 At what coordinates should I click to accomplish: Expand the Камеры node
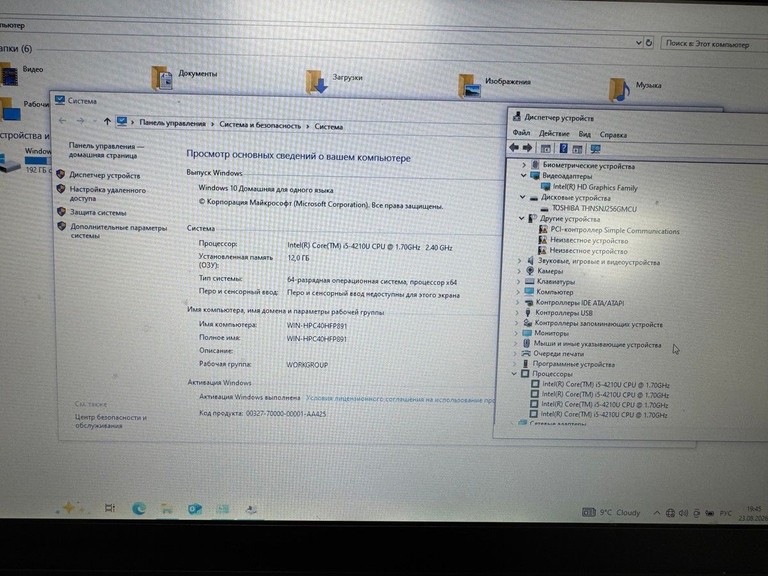pos(519,270)
